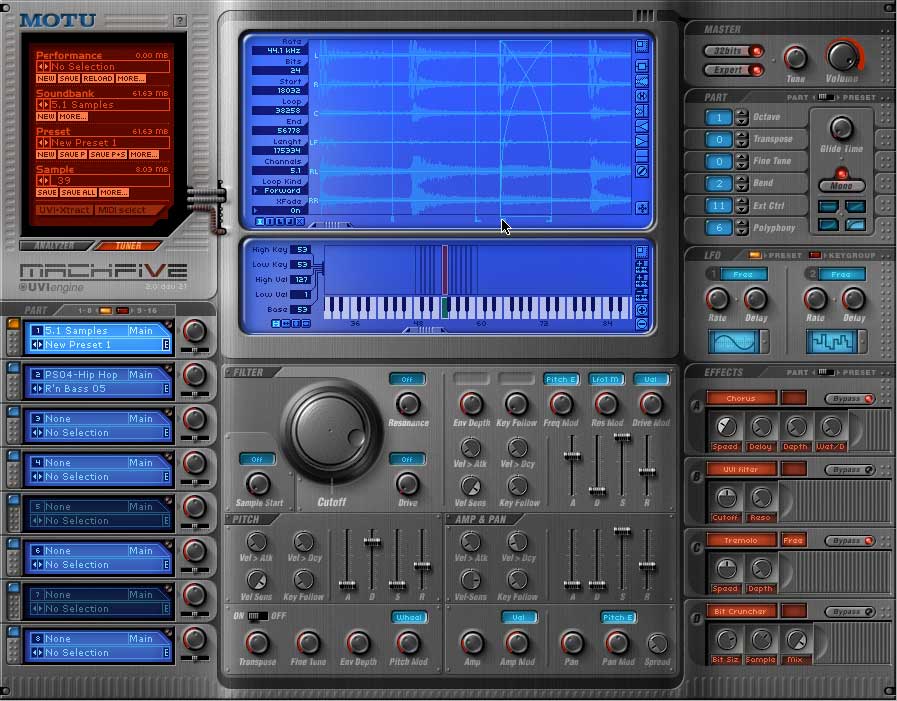The height and width of the screenshot is (701, 897).
Task: Click X tool icon in waveform bottom-left toolbar
Action: [x=300, y=221]
